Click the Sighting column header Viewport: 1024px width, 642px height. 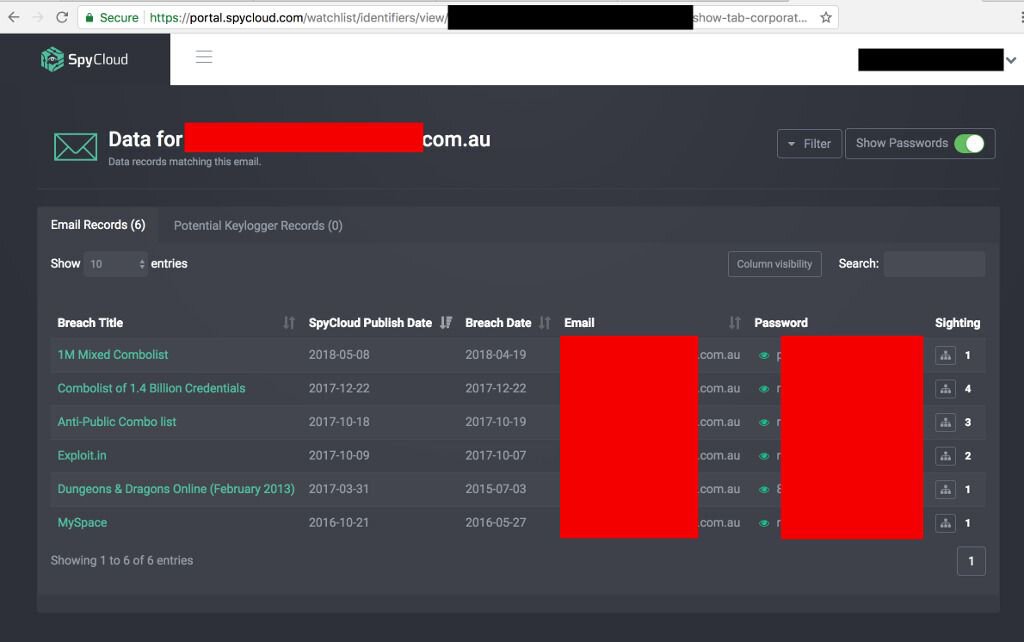pos(957,323)
